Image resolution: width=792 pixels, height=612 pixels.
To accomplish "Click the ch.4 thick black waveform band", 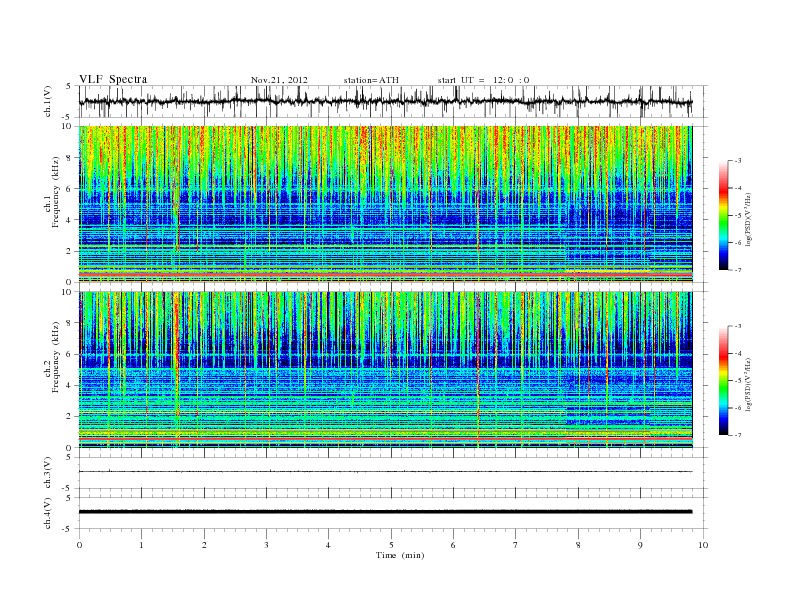I will pyautogui.click(x=386, y=512).
